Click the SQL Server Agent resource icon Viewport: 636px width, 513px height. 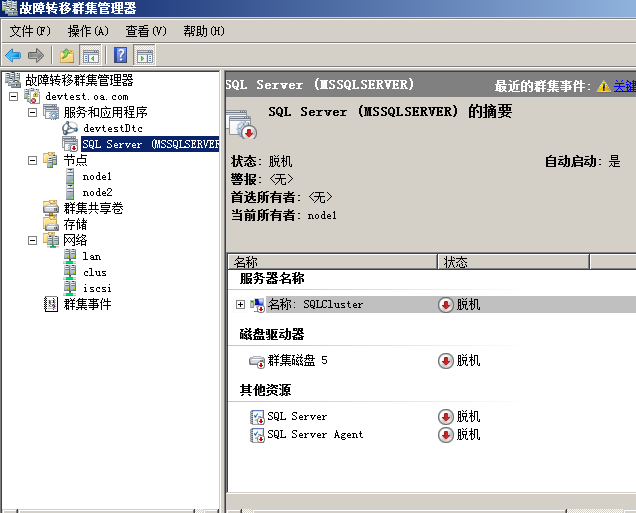pyautogui.click(x=257, y=435)
